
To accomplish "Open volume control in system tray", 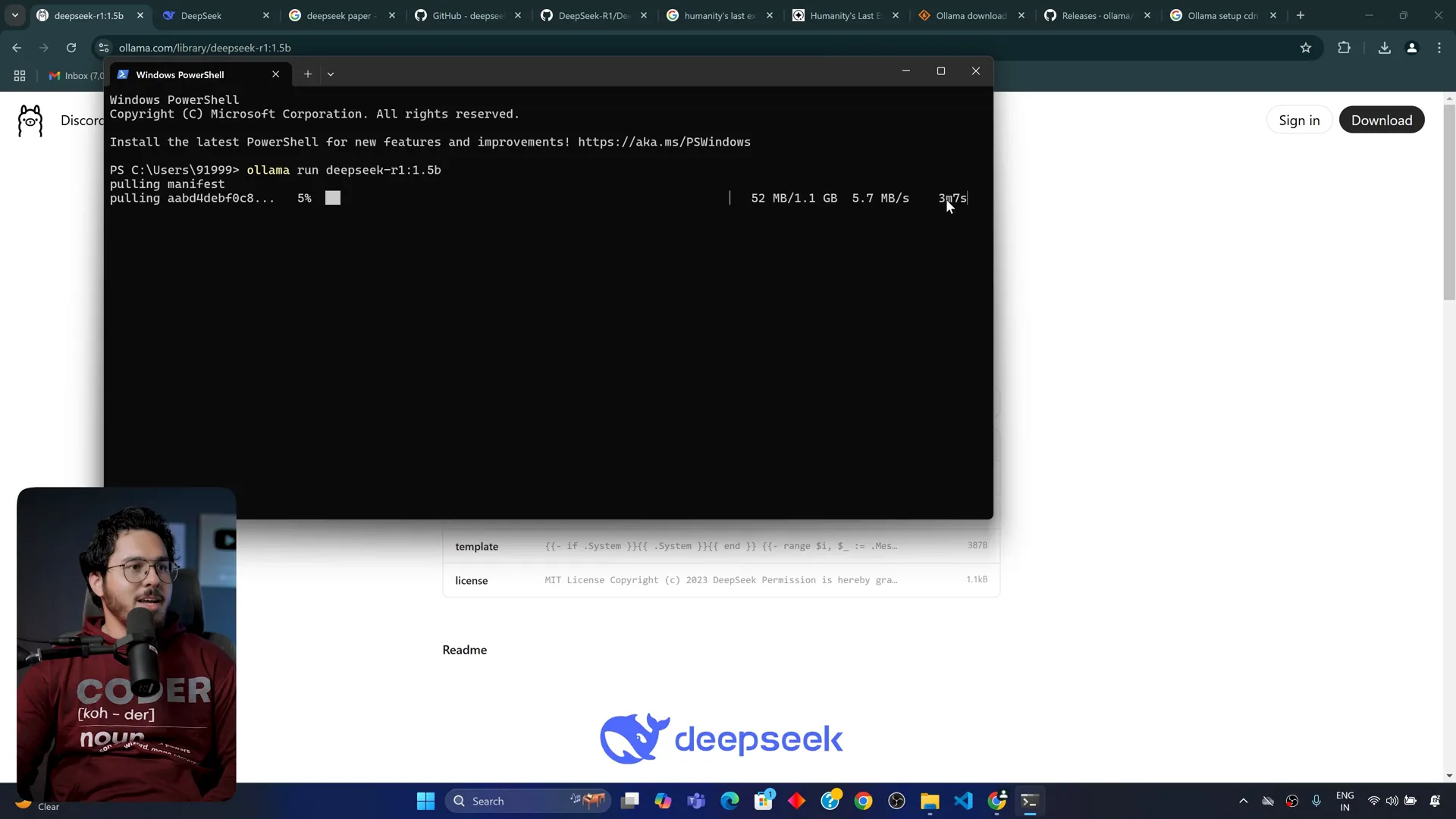I will [x=1392, y=801].
